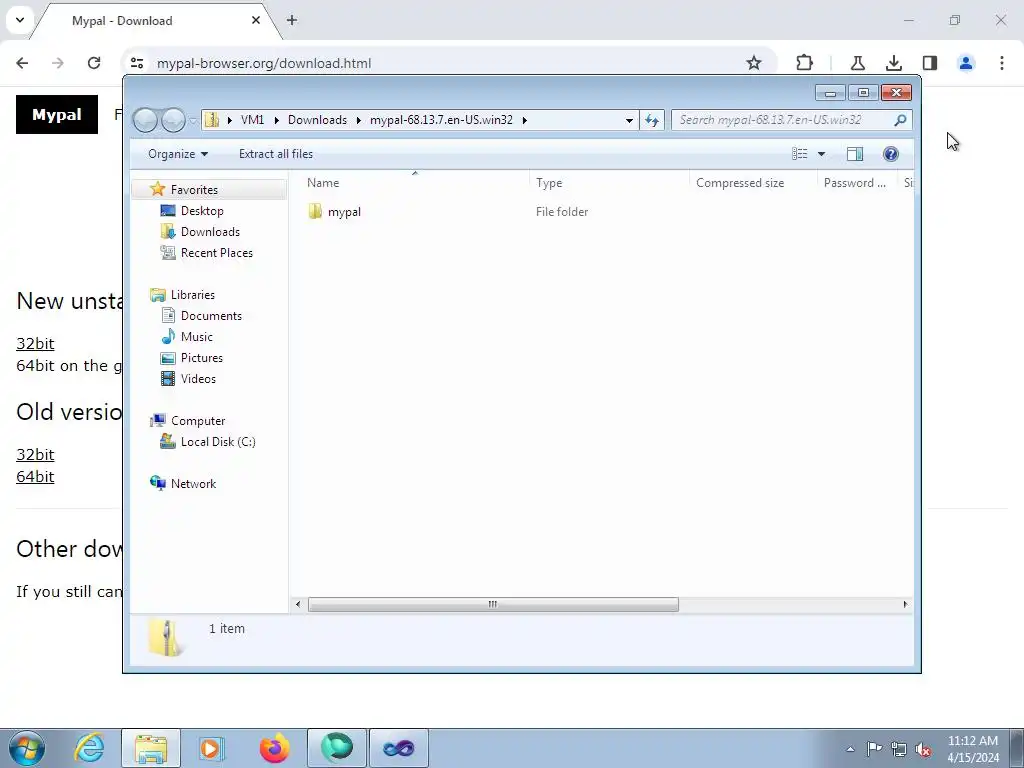The height and width of the screenshot is (768, 1024).
Task: Open Chrome three-dot menu
Action: pos(1002,63)
